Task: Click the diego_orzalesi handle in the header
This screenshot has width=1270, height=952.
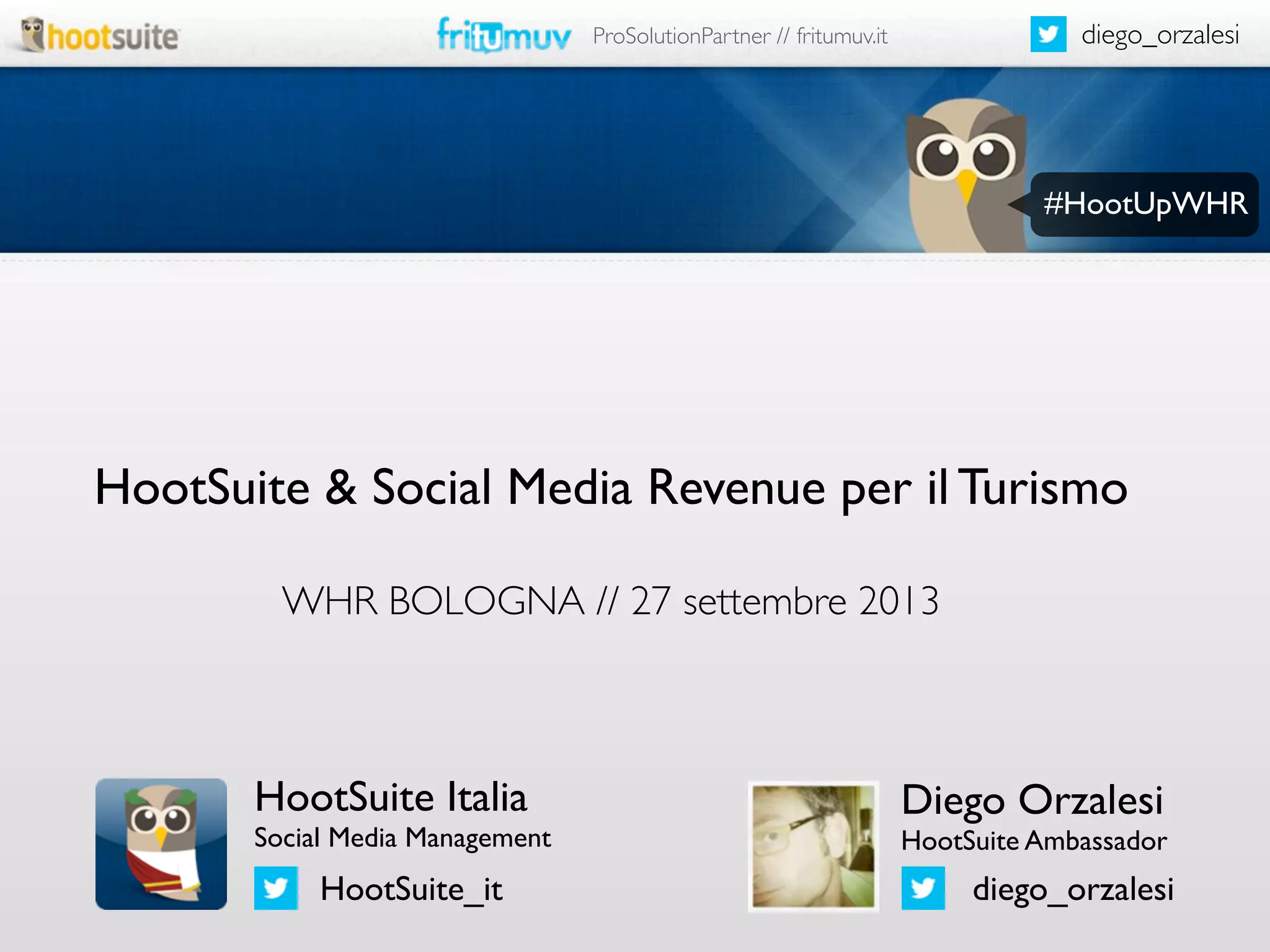Action: [x=1160, y=35]
